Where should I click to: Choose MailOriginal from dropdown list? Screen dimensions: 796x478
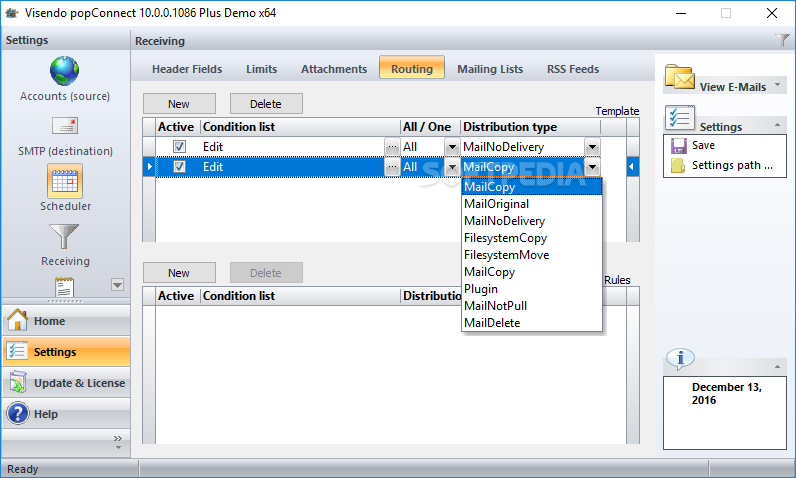tap(532, 204)
